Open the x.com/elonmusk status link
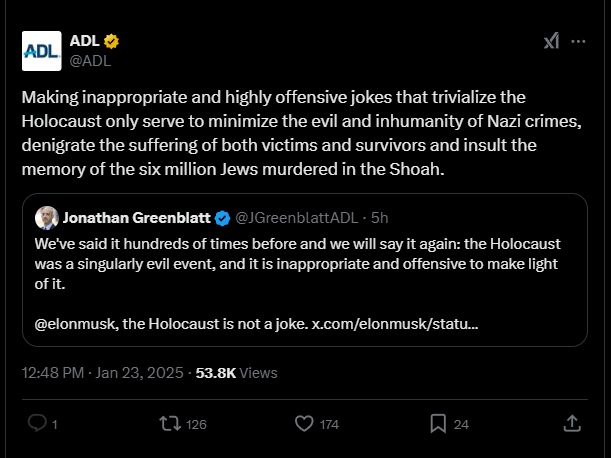611x458 pixels. 395,325
